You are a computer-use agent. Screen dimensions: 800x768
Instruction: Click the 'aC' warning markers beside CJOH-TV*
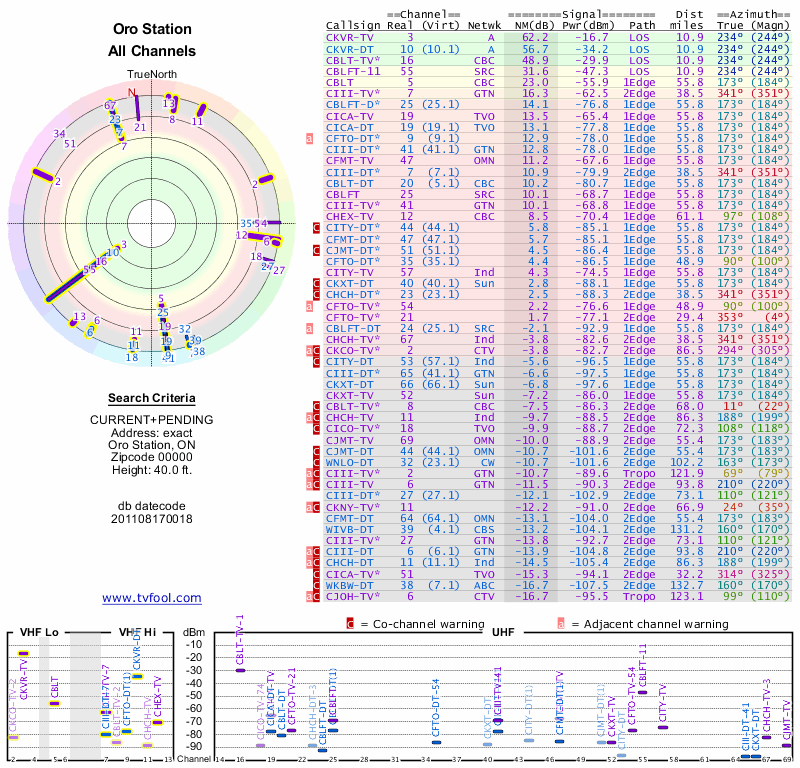tap(313, 597)
